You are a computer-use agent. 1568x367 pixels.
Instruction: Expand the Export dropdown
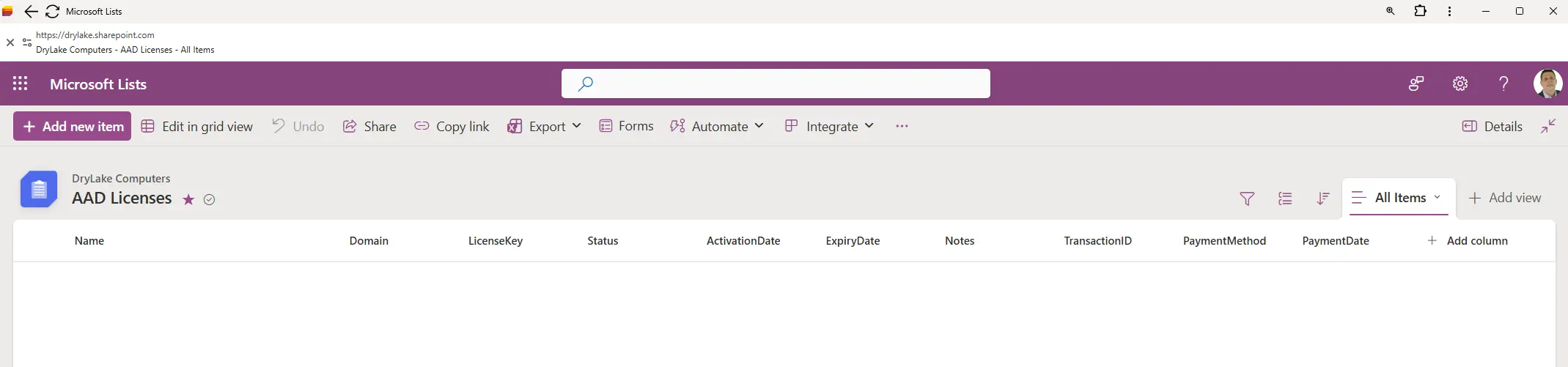544,126
